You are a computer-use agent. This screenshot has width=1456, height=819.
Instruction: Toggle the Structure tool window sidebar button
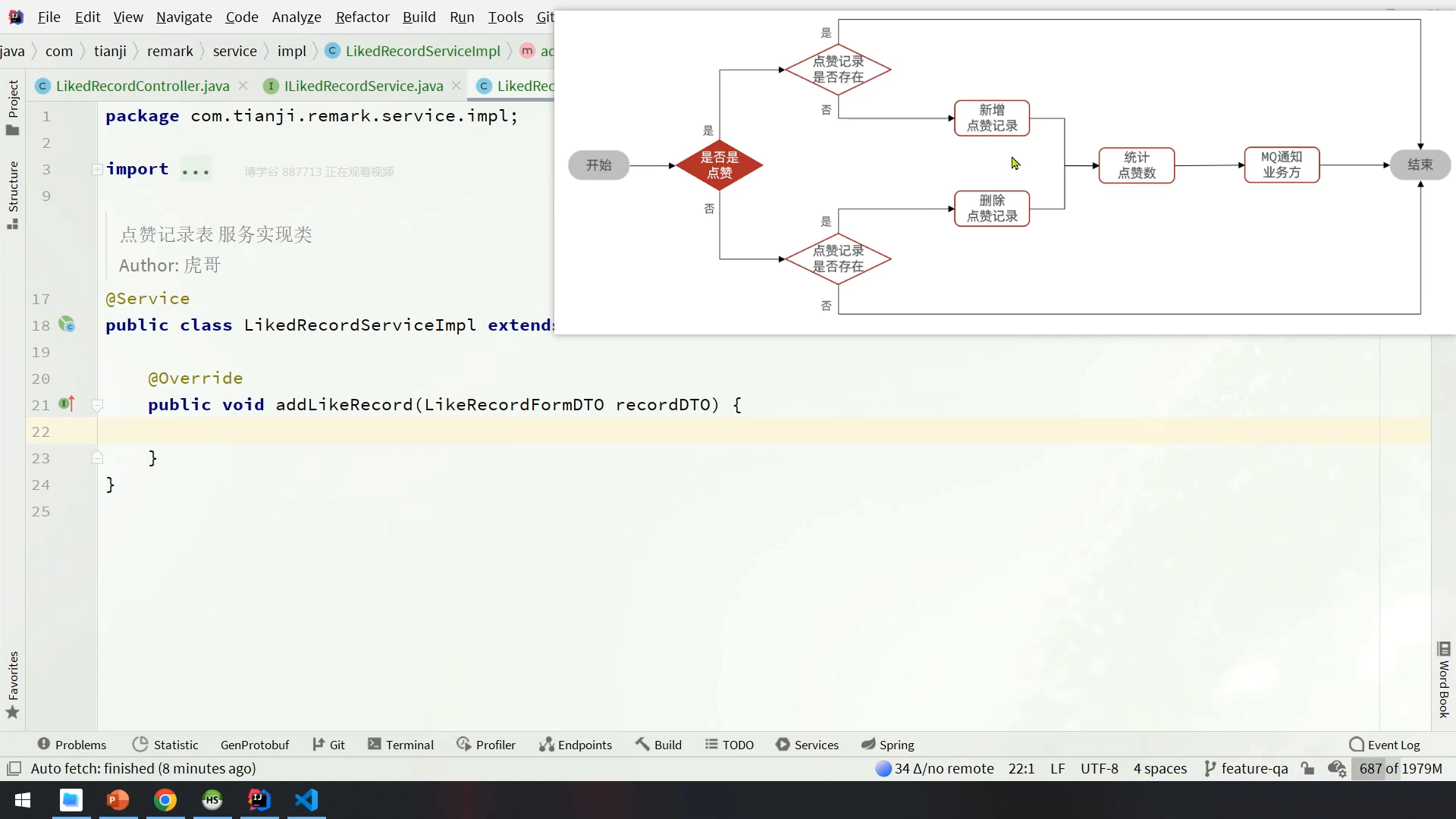point(13,194)
